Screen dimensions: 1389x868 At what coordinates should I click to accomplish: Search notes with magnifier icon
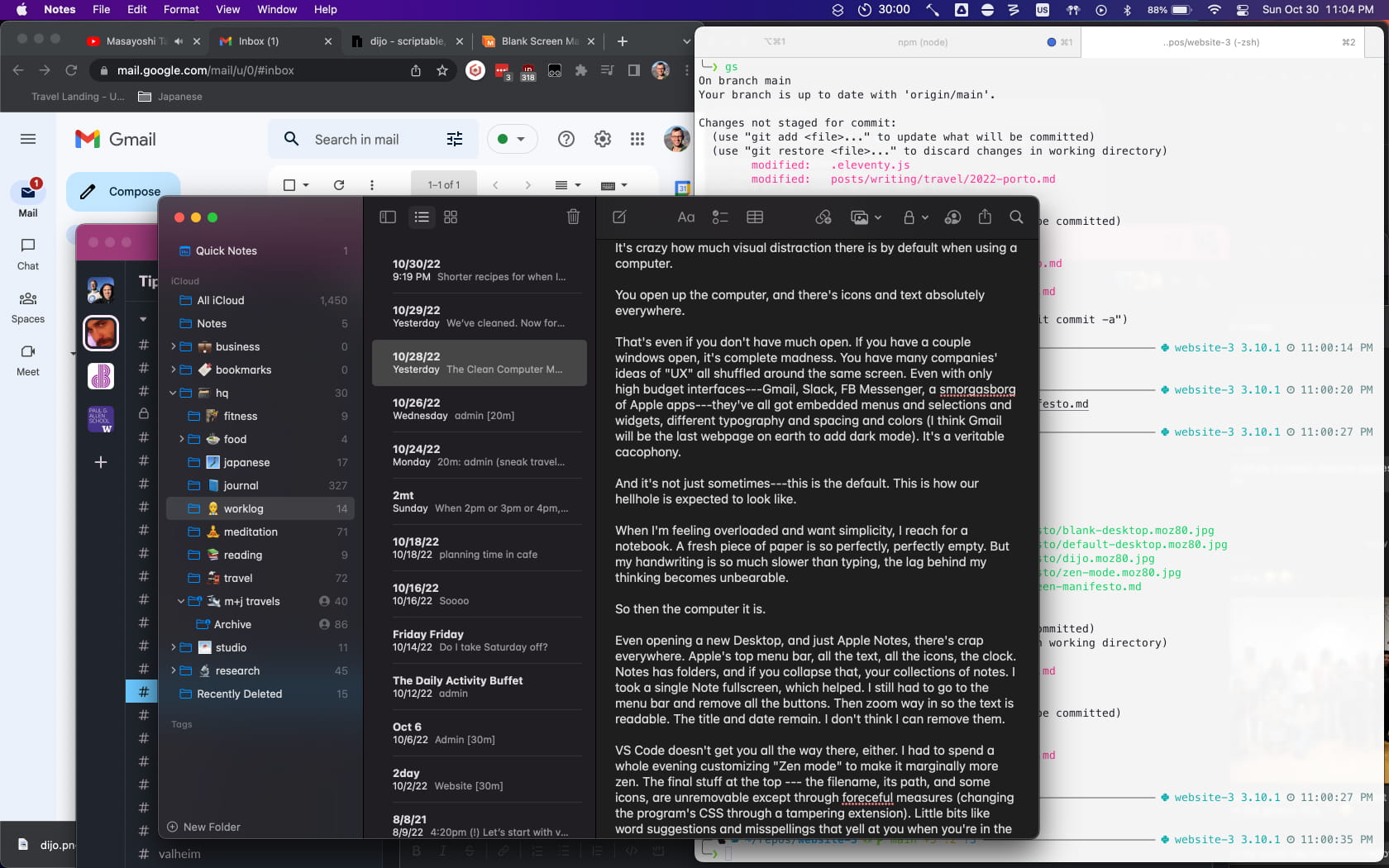(1016, 217)
